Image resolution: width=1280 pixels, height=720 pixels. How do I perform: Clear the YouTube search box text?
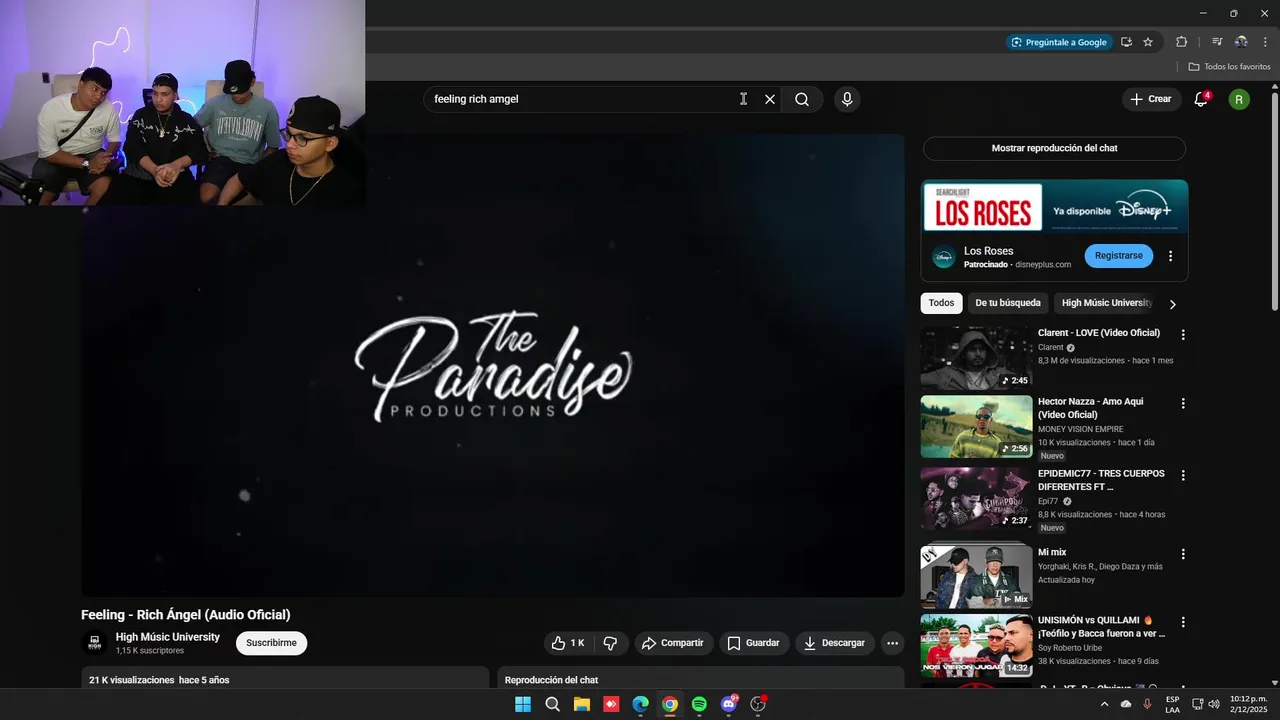click(770, 99)
